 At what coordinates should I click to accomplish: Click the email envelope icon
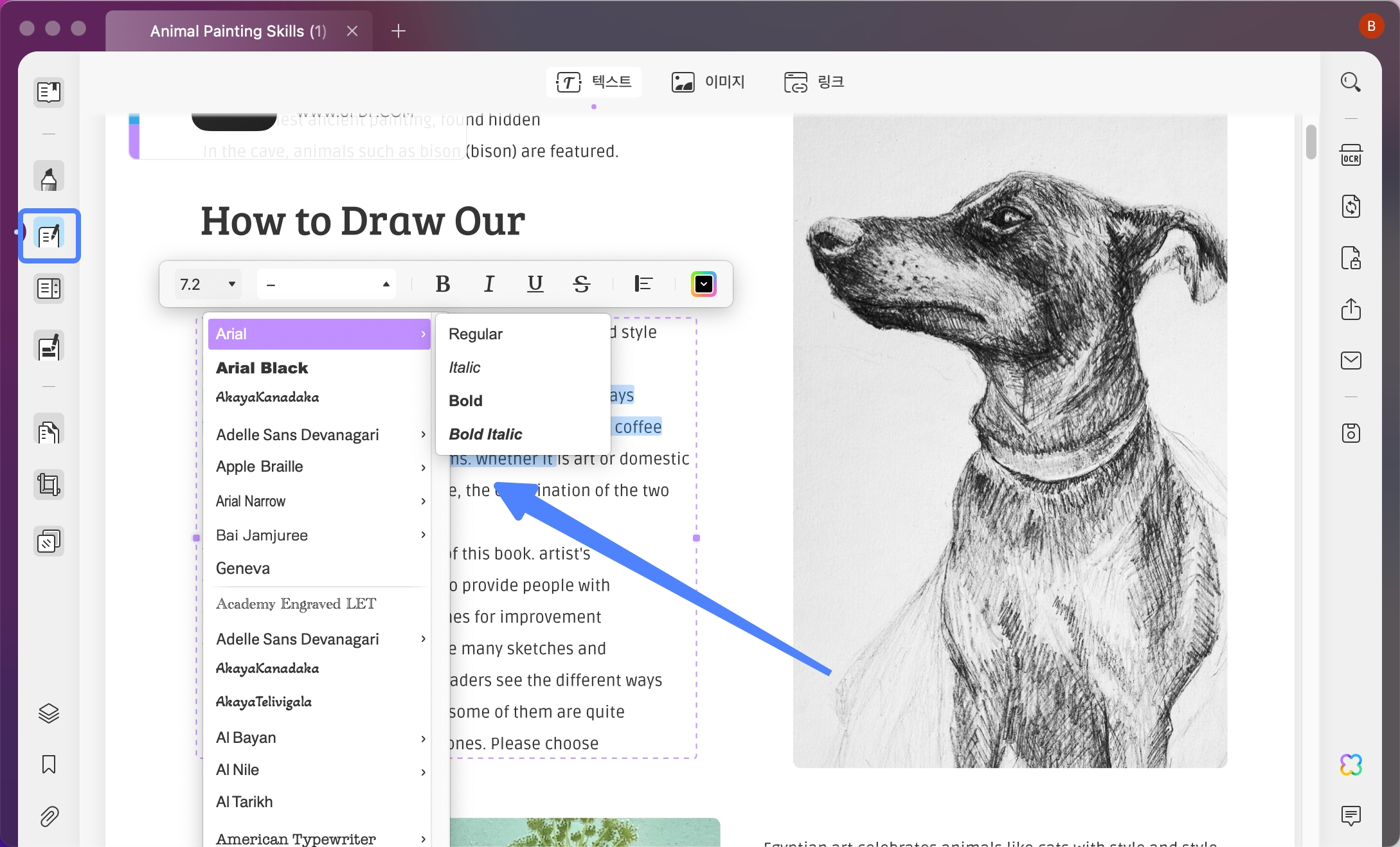tap(1351, 361)
